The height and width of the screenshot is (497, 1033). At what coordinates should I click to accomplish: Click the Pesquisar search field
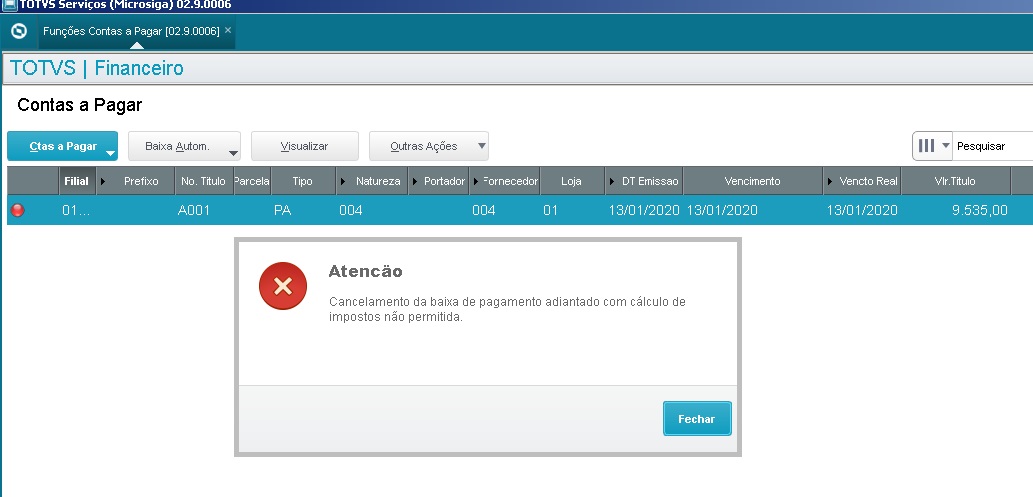point(993,146)
